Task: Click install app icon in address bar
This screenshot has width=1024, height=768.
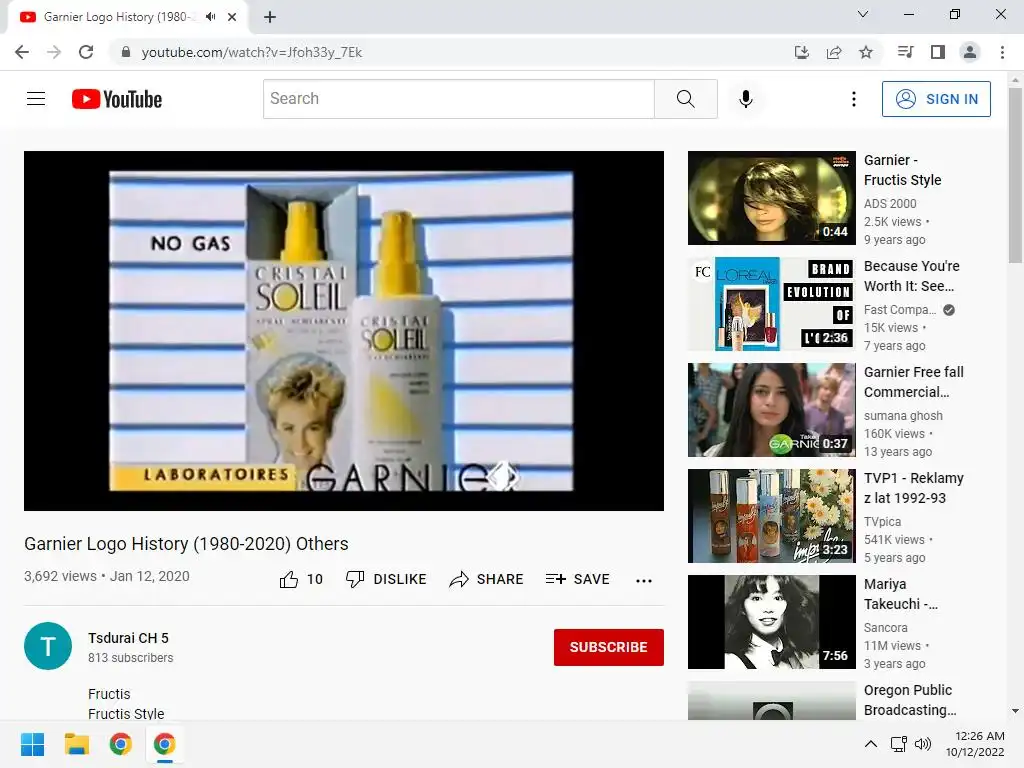Action: (x=802, y=52)
